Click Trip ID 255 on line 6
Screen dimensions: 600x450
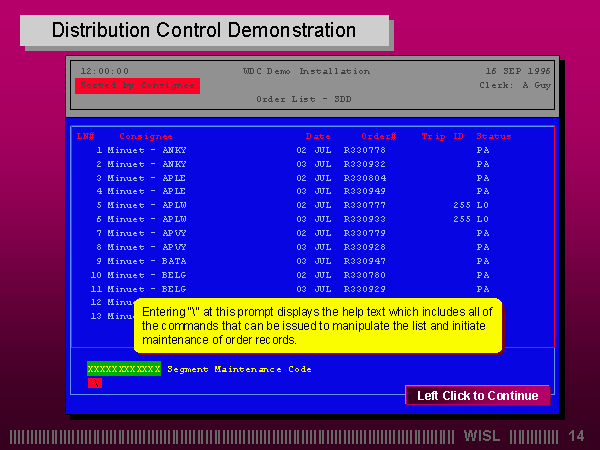click(x=462, y=219)
